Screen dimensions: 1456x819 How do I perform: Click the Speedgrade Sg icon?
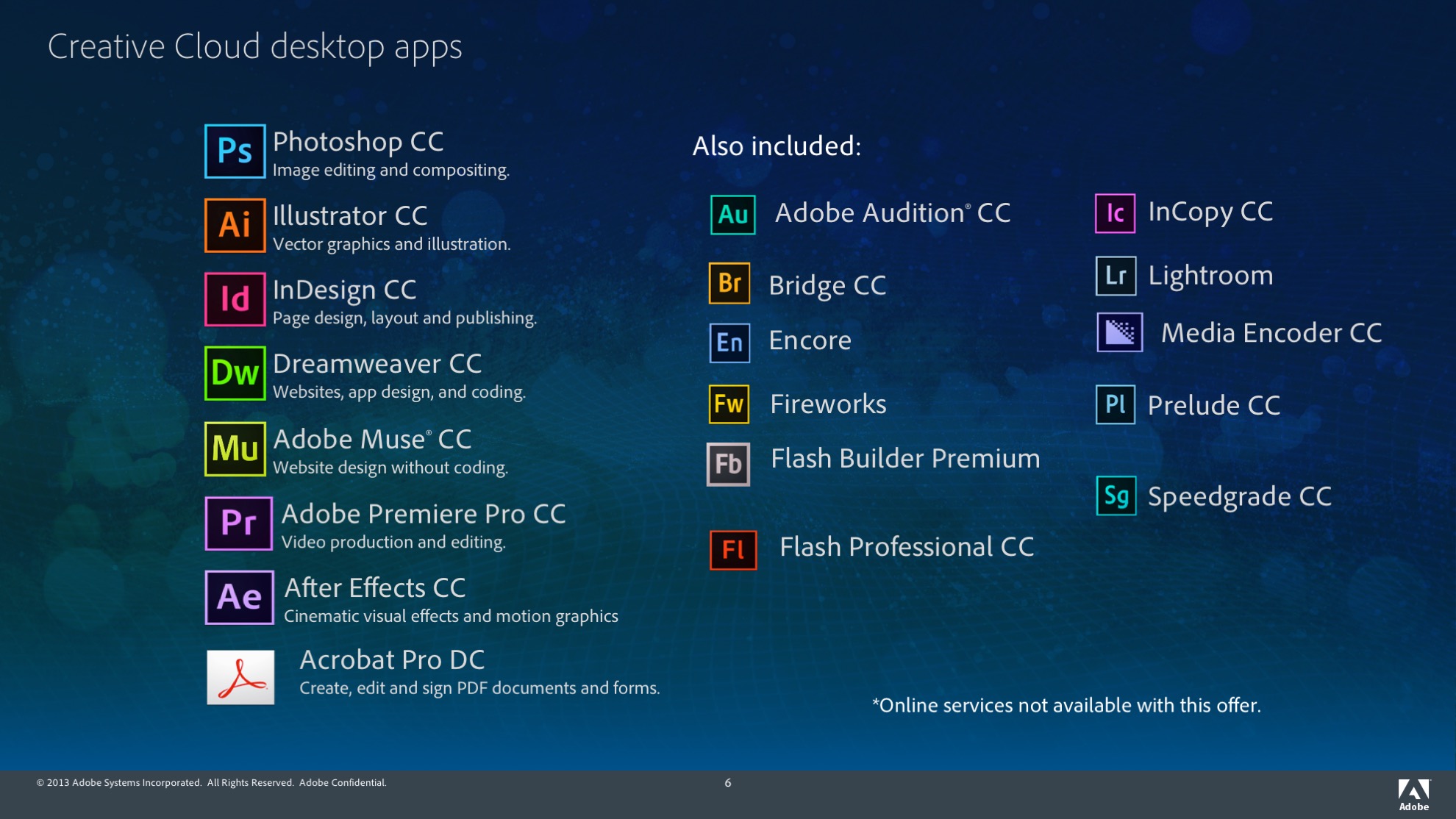click(1116, 496)
